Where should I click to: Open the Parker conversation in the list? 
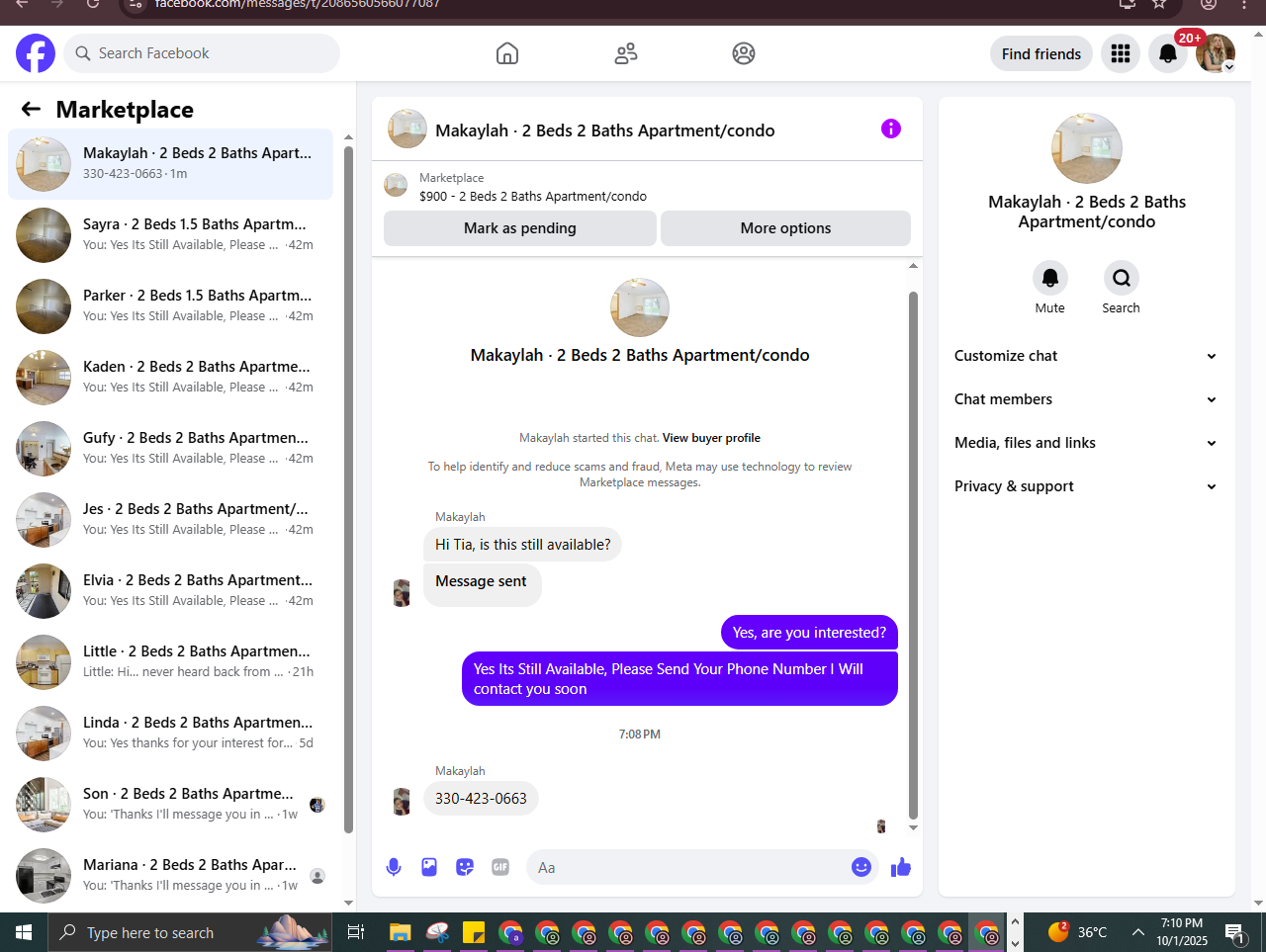click(170, 306)
